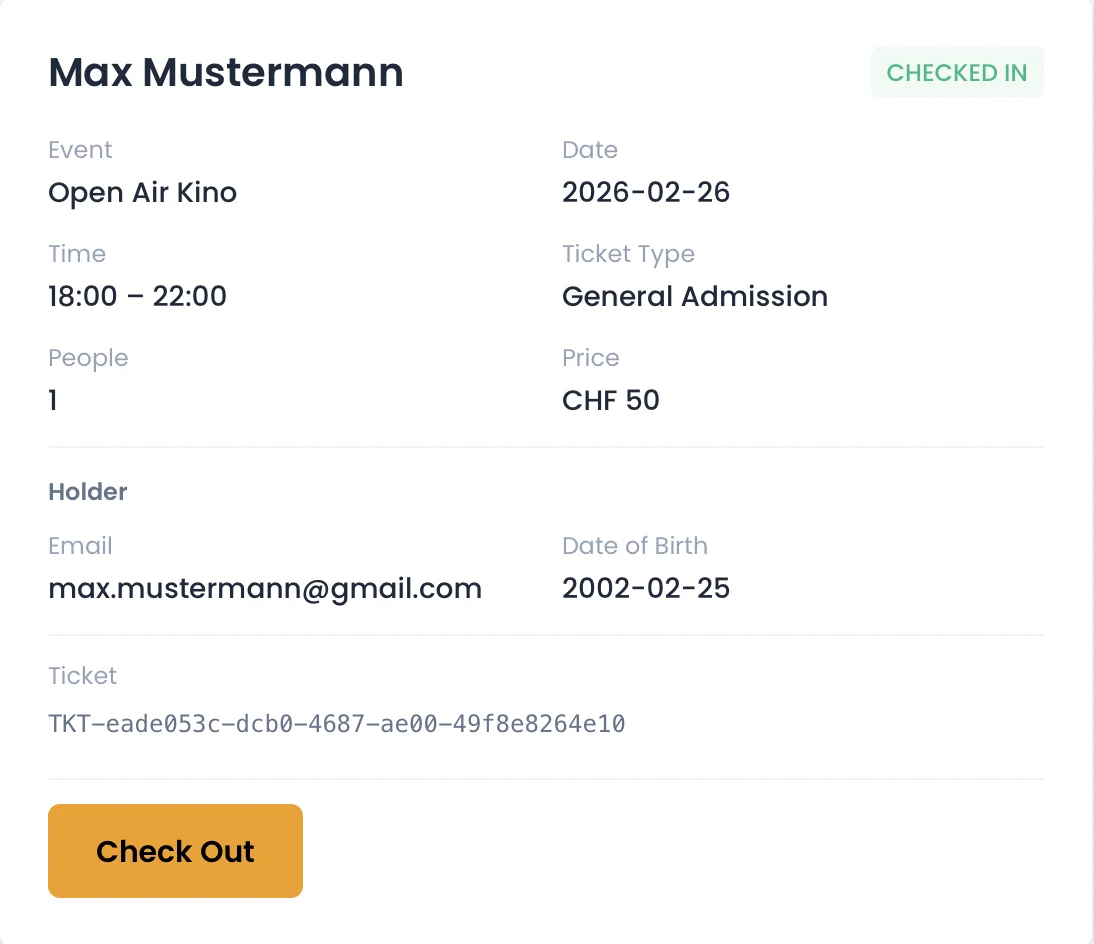Click the General Admission ticket type
This screenshot has width=1094, height=944.
coord(694,296)
